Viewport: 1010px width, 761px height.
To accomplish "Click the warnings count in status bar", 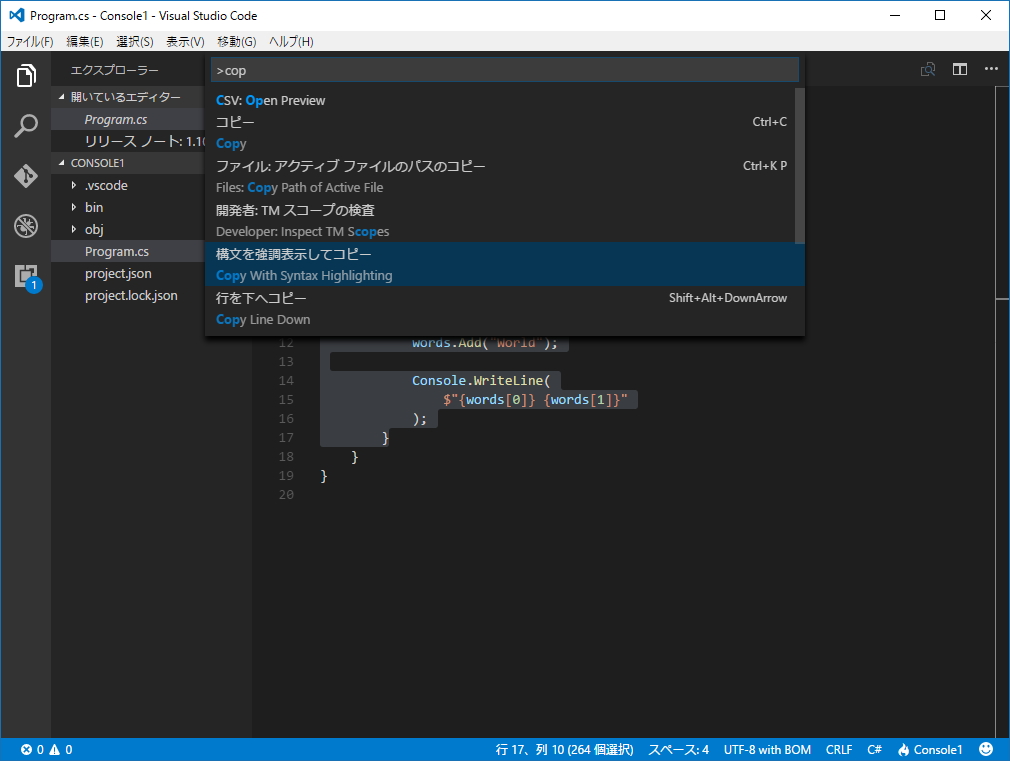I will click(61, 749).
